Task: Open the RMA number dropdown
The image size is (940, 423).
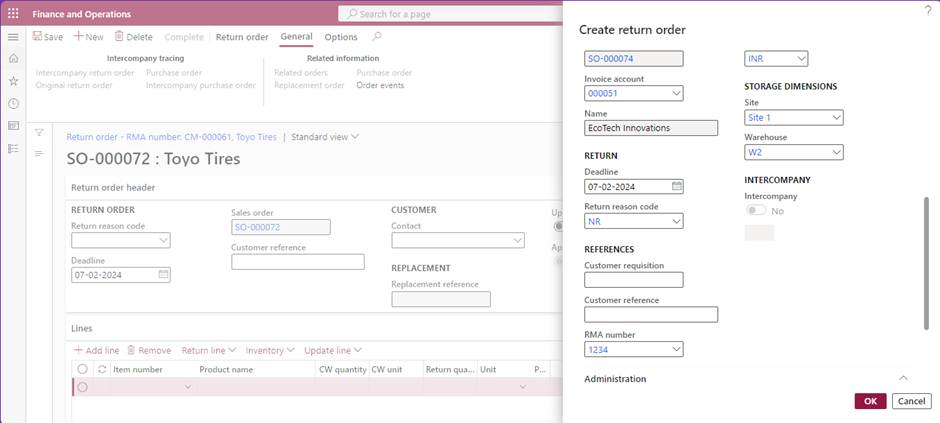Action: 676,349
